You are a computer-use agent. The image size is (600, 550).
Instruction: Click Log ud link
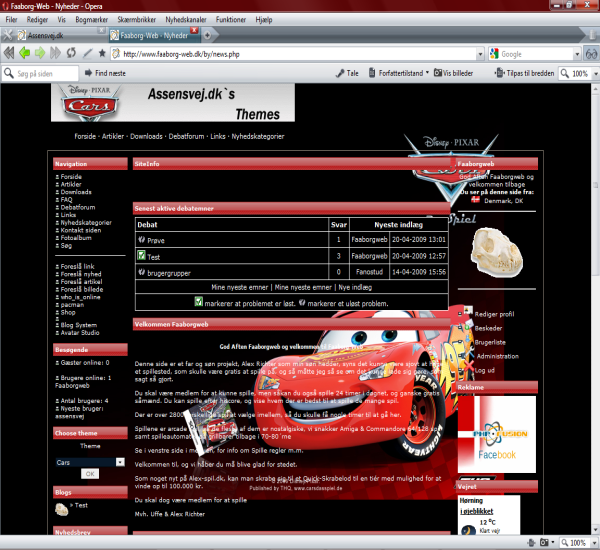click(484, 370)
